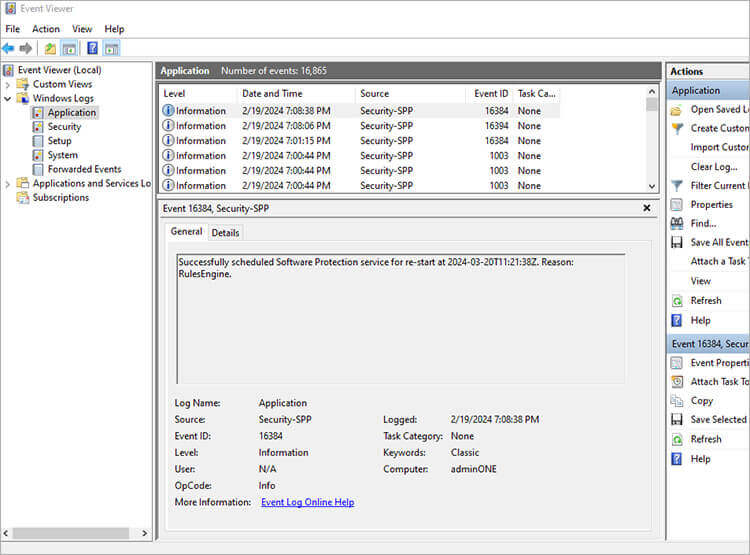
Task: Expand the Custom Views tree node
Action: (8, 85)
